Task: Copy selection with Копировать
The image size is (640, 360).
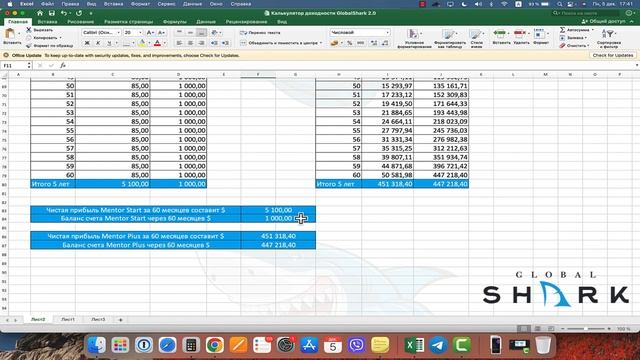Action: [x=42, y=38]
